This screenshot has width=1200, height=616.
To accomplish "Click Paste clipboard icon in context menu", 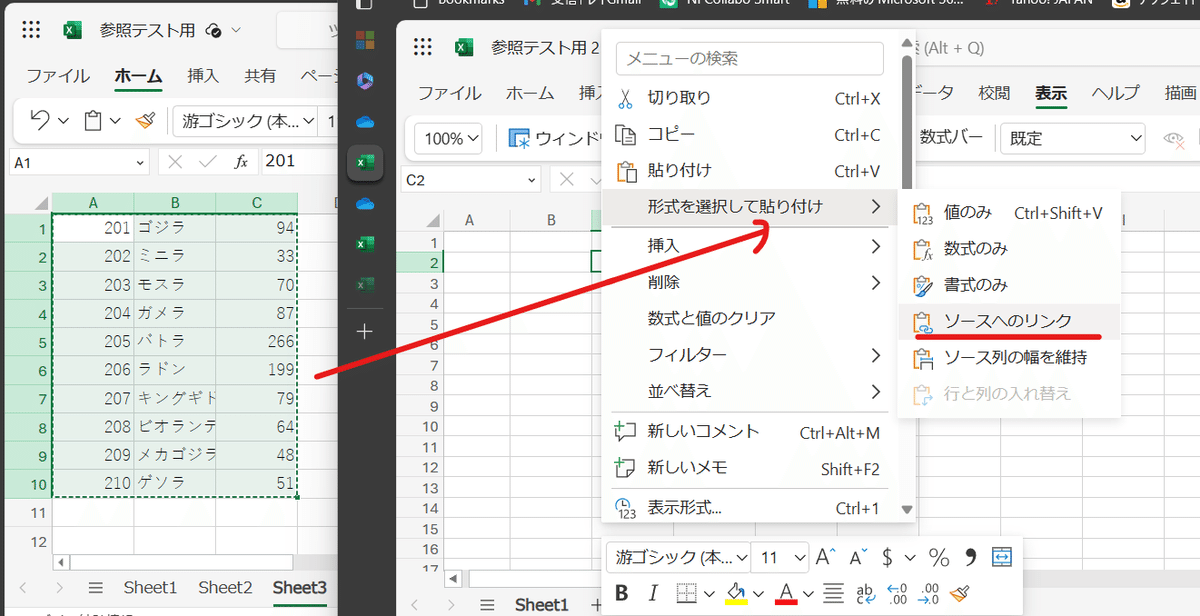I will click(x=625, y=171).
